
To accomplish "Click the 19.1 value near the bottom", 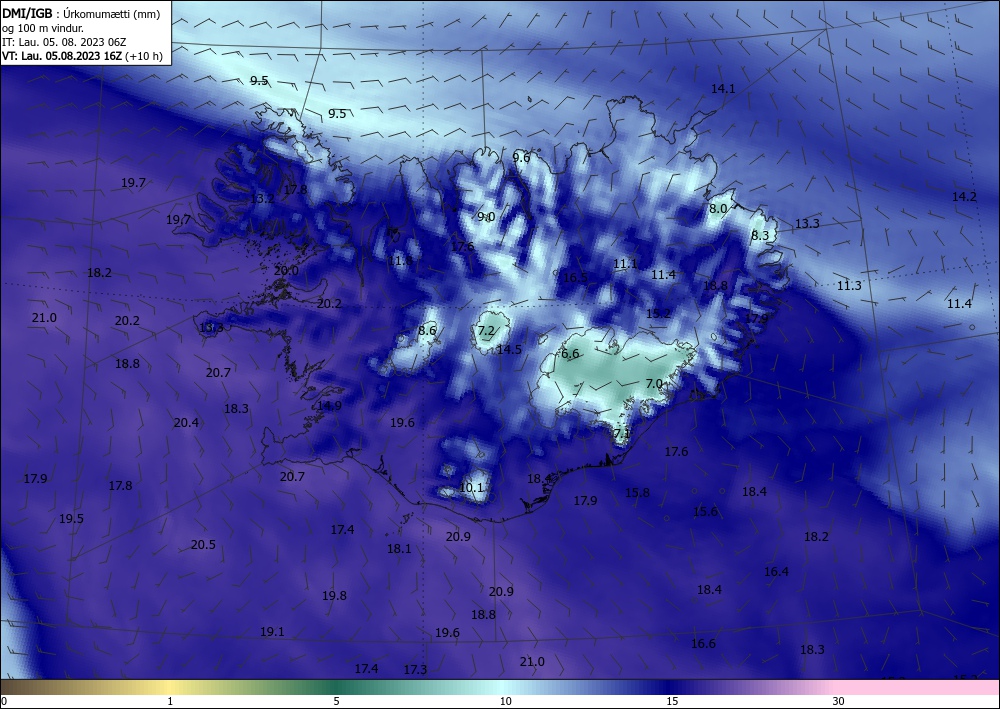I will pyautogui.click(x=272, y=632).
